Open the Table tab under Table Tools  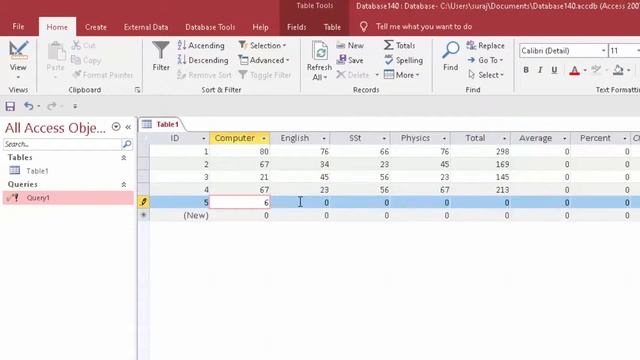(332, 27)
